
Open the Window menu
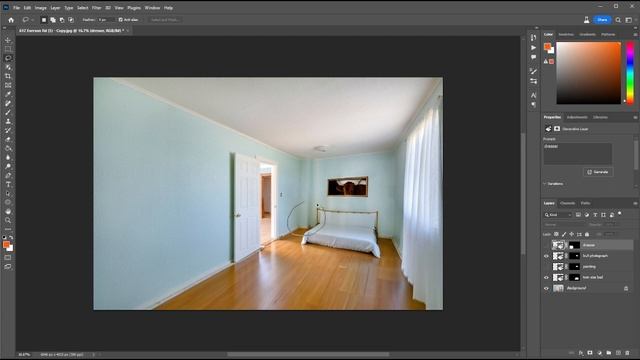point(152,8)
